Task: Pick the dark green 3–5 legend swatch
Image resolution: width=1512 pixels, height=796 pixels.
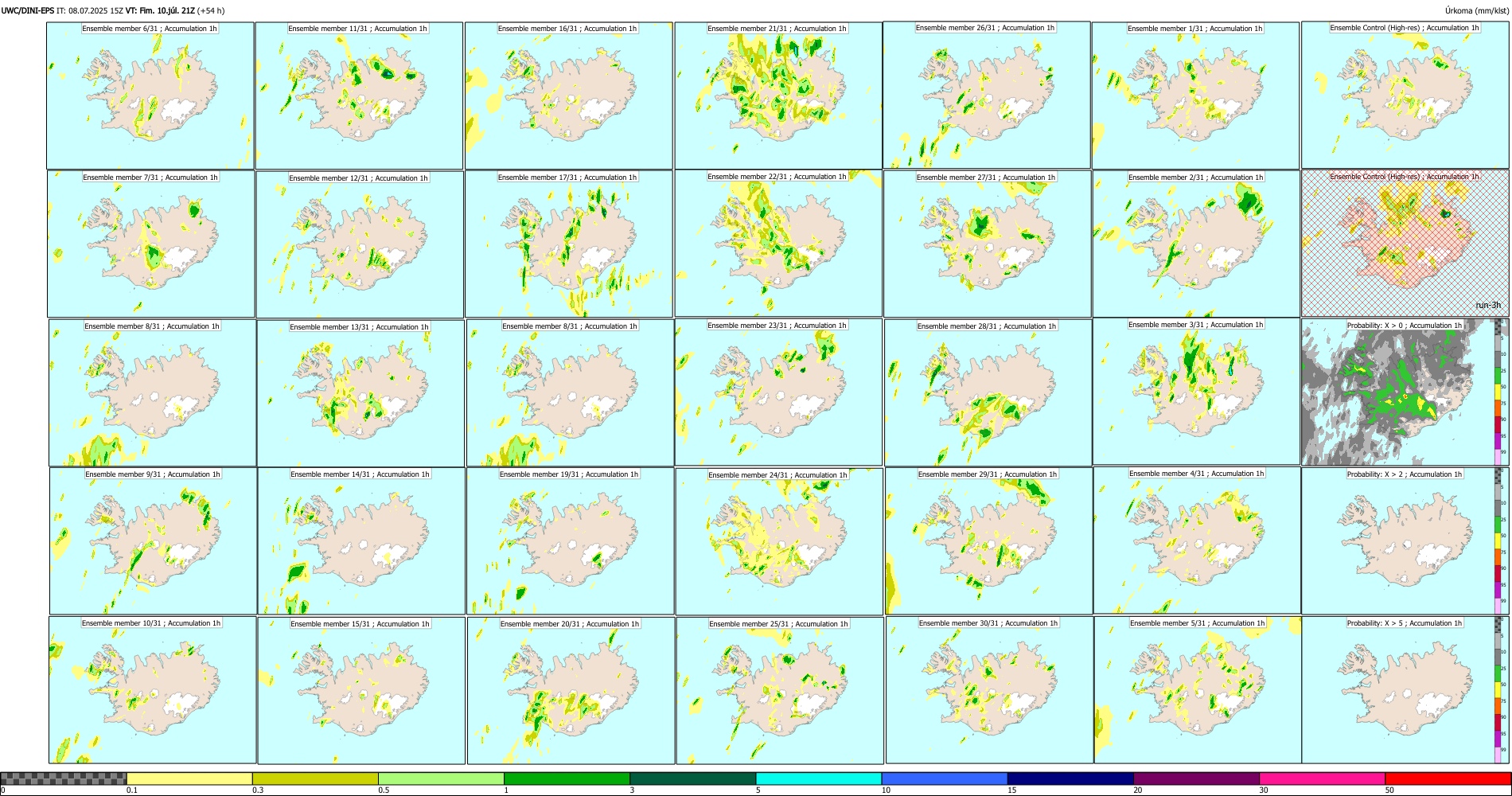Action: point(692,778)
